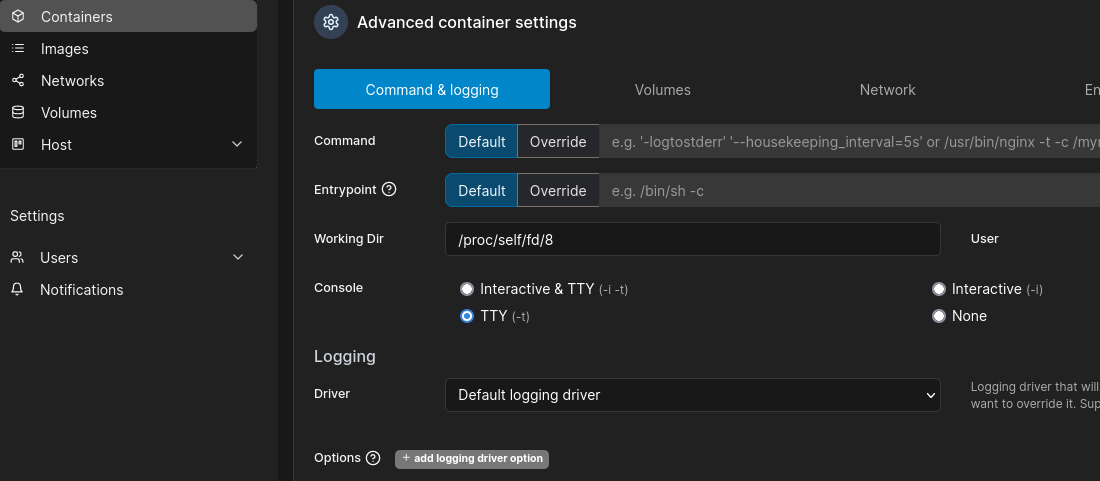
Task: Click the Images list icon
Action: 18,49
